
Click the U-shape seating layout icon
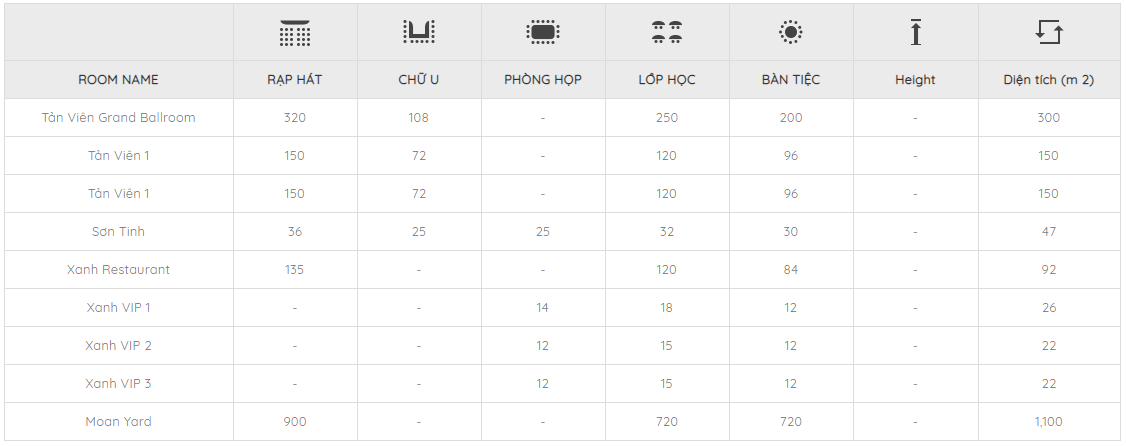(x=418, y=33)
